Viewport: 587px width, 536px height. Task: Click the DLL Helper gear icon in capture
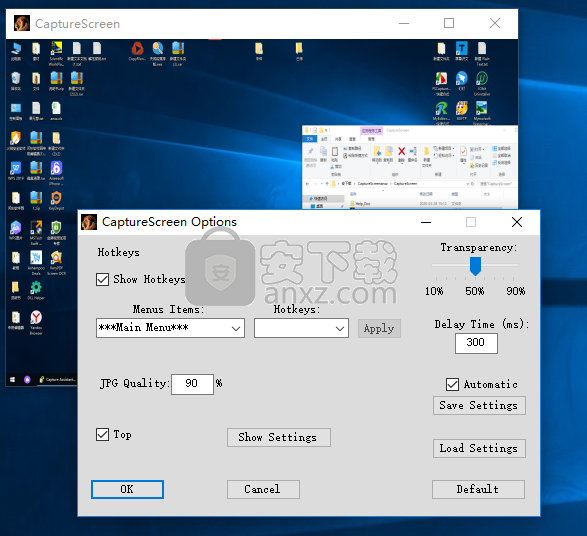36,287
